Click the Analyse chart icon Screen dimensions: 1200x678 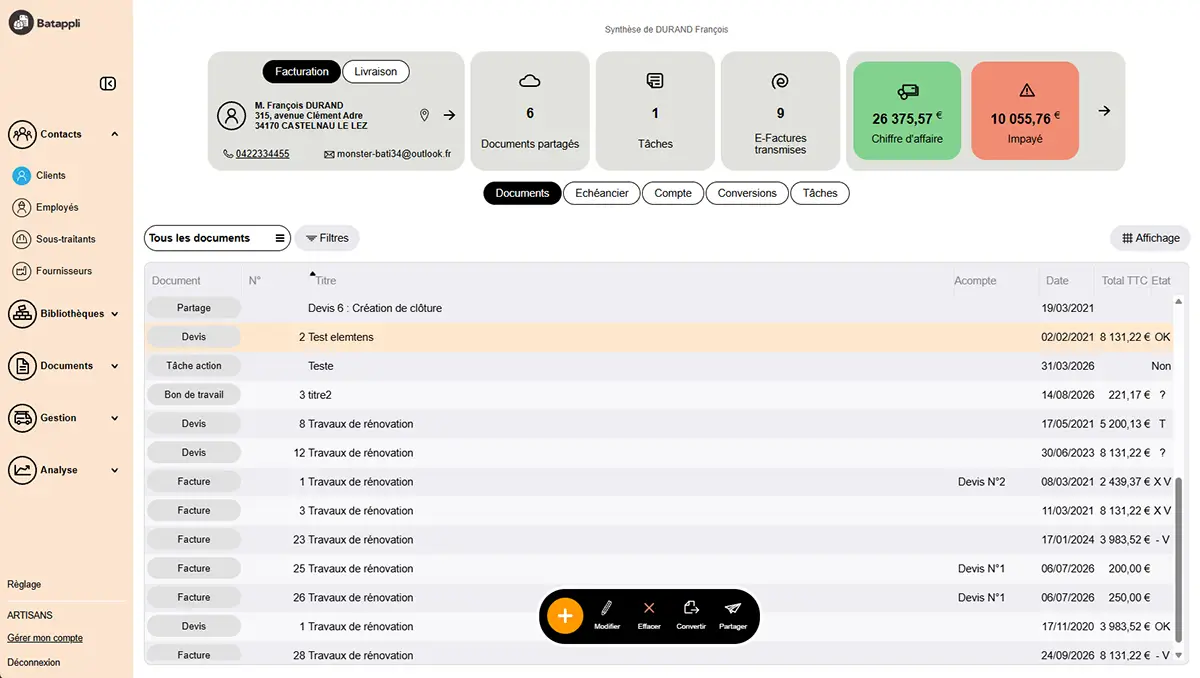click(x=22, y=470)
